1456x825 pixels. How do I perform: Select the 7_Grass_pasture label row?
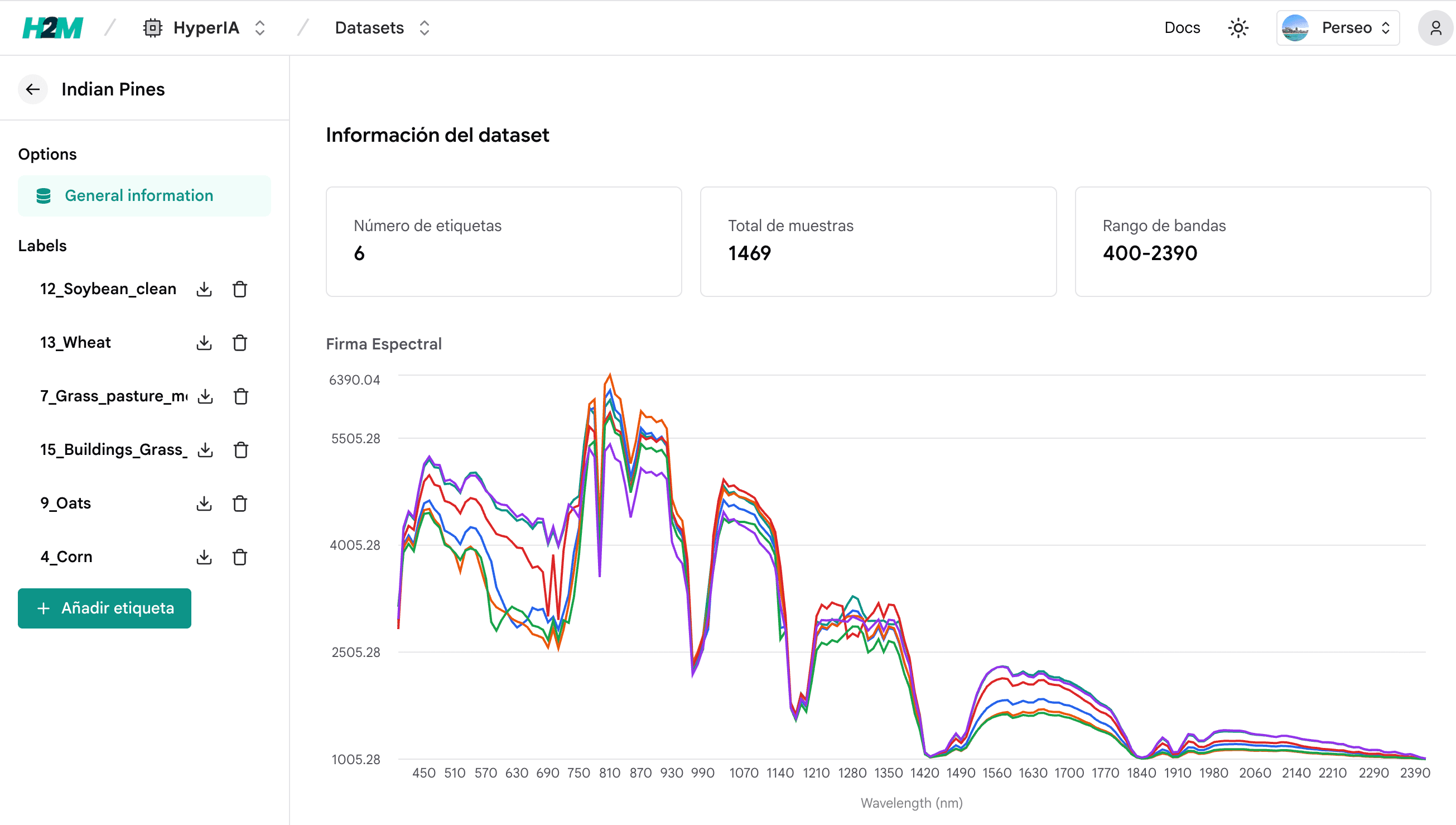coord(114,396)
